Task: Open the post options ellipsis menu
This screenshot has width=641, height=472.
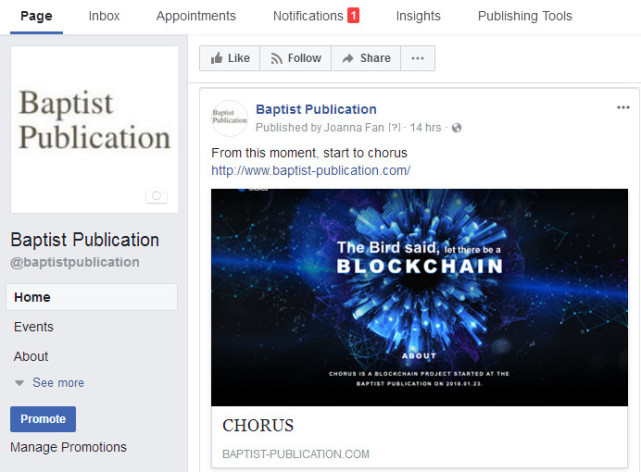Action: point(623,107)
